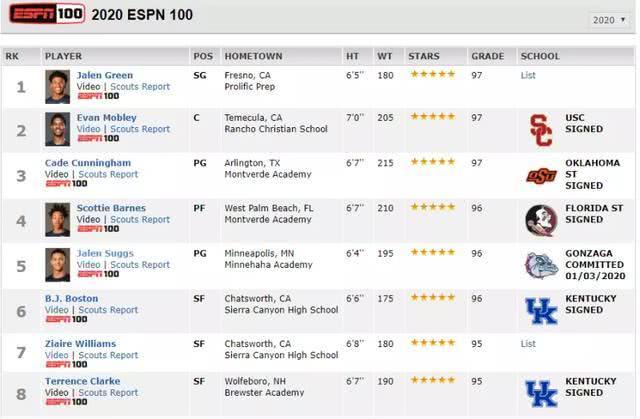
Task: Click the Florida State Seminoles logo
Action: [541, 220]
